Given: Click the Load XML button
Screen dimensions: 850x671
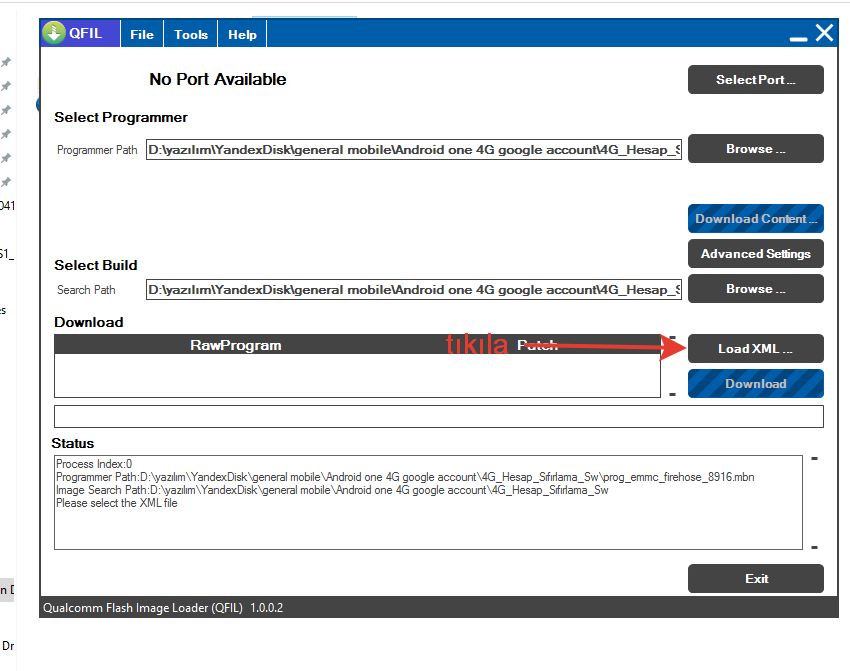Looking at the screenshot, I should pyautogui.click(x=756, y=349).
